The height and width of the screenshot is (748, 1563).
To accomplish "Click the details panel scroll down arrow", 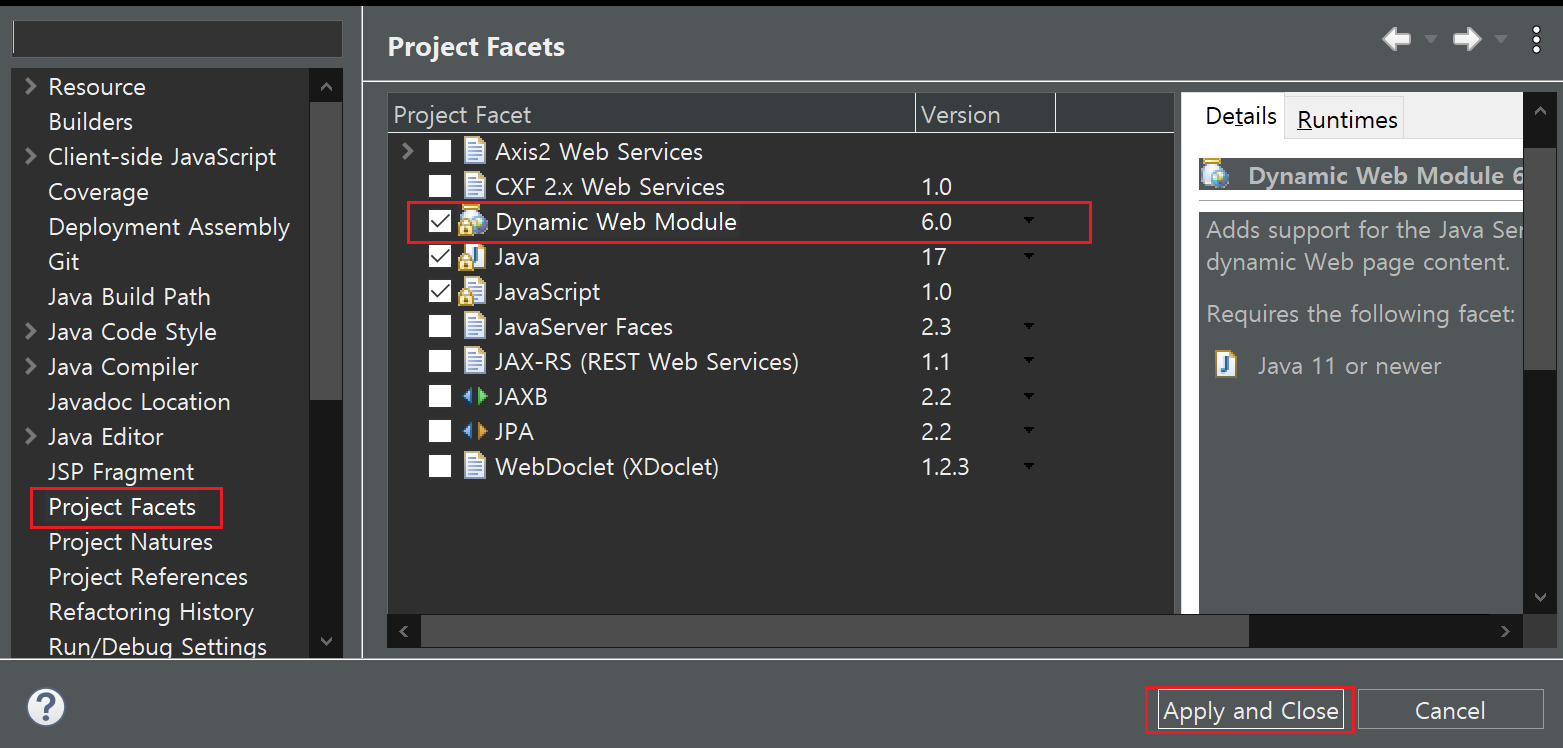I will 1540,597.
